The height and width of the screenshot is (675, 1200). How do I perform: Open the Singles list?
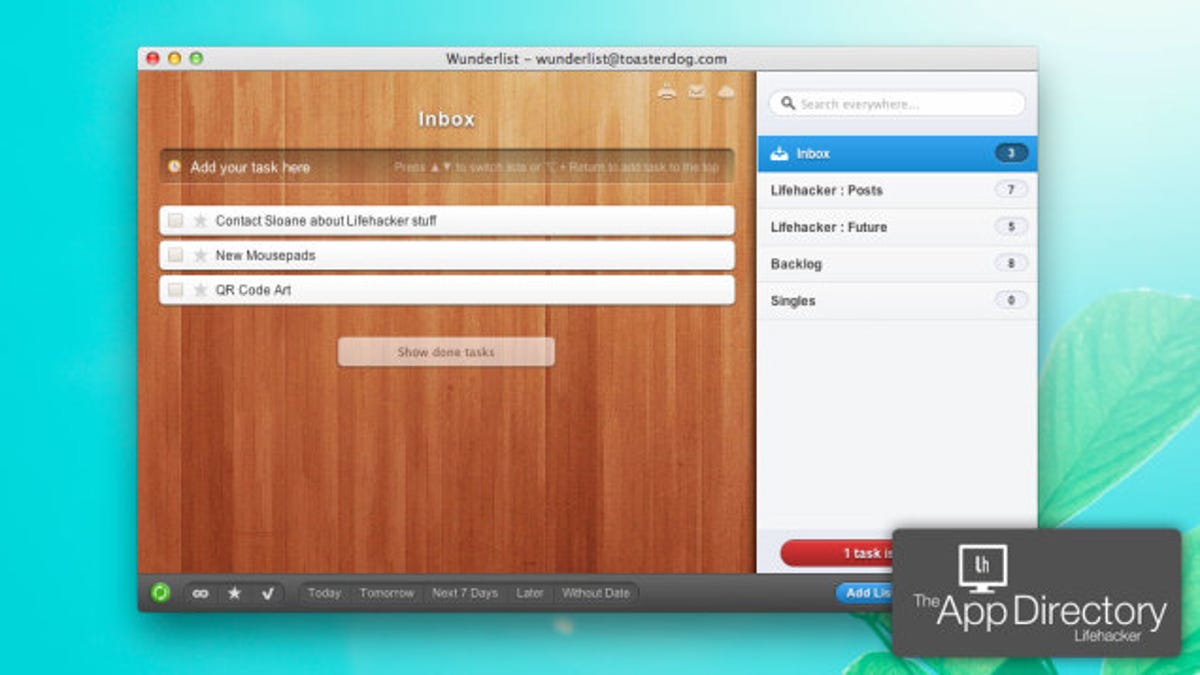coord(897,301)
